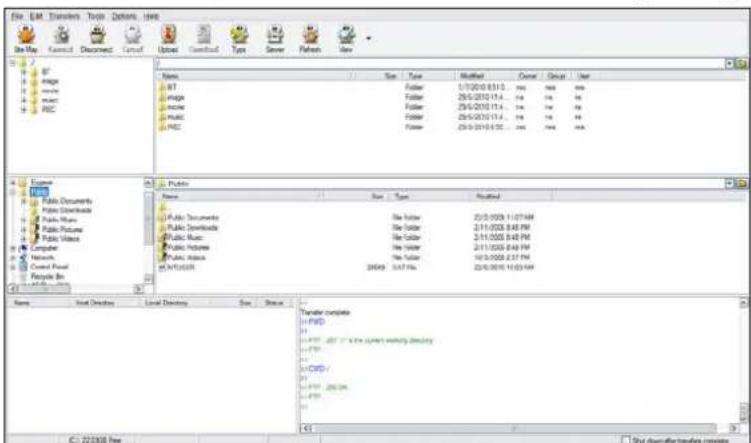Select Recycle Bin in the local tree

pyautogui.click(x=47, y=276)
